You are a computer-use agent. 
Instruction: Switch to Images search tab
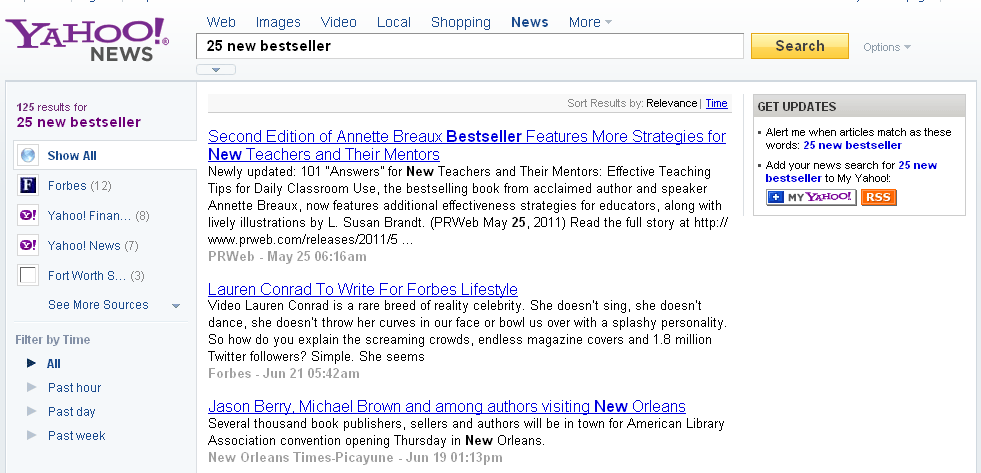click(278, 23)
